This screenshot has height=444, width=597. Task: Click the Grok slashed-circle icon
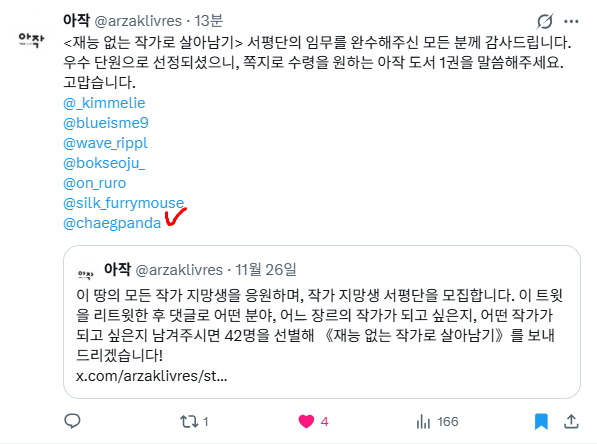(545, 21)
